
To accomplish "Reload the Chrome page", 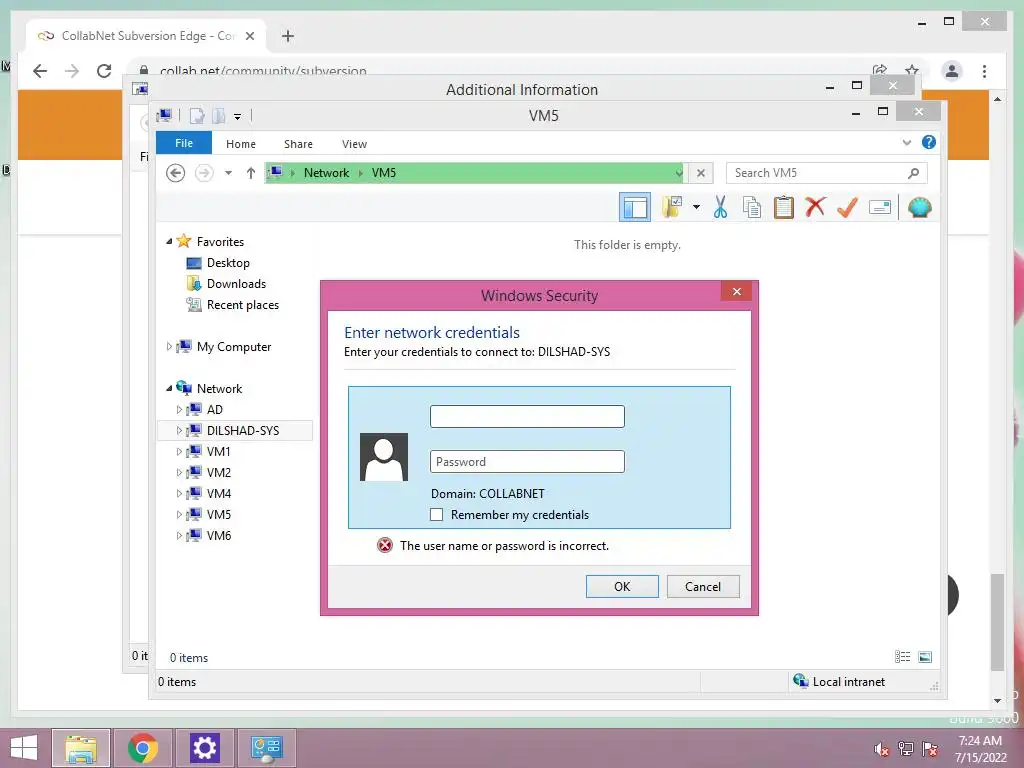I will coord(104,71).
